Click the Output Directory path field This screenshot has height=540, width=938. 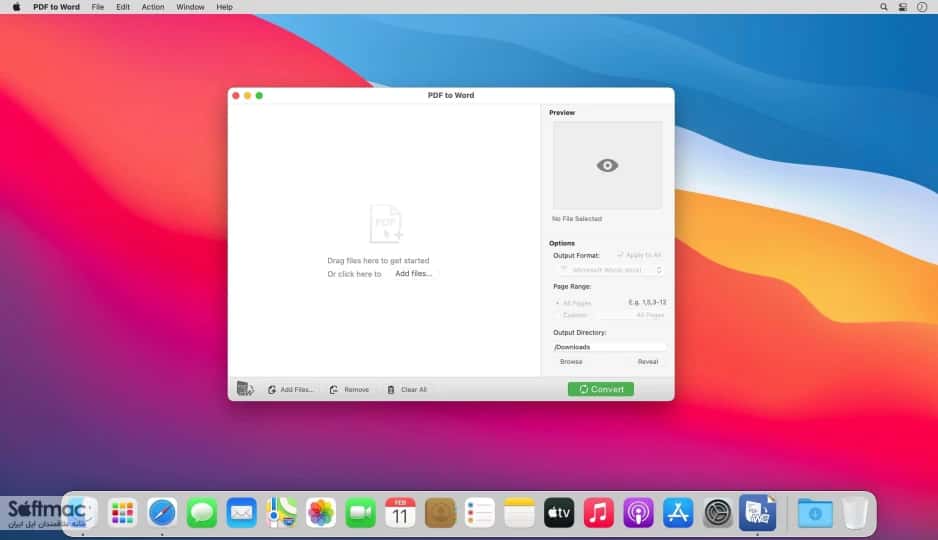(609, 347)
